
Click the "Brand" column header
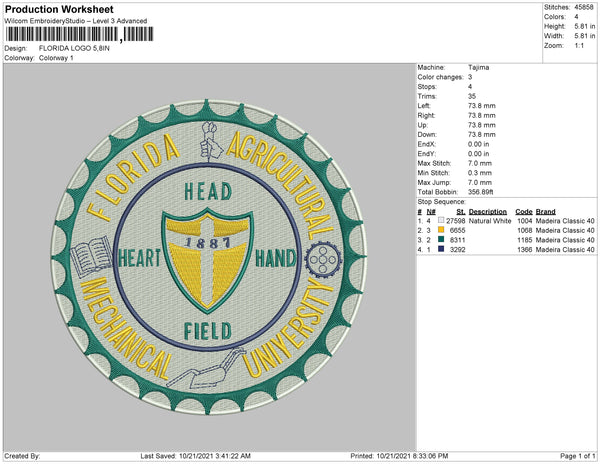546,212
